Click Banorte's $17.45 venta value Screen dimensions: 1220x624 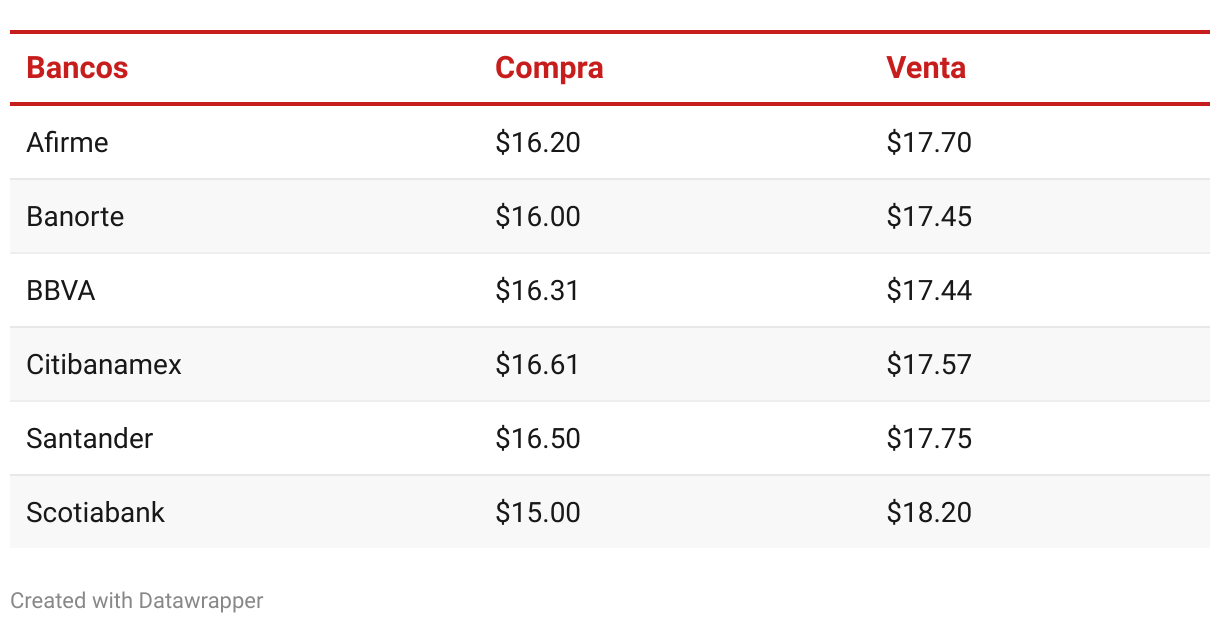click(929, 216)
